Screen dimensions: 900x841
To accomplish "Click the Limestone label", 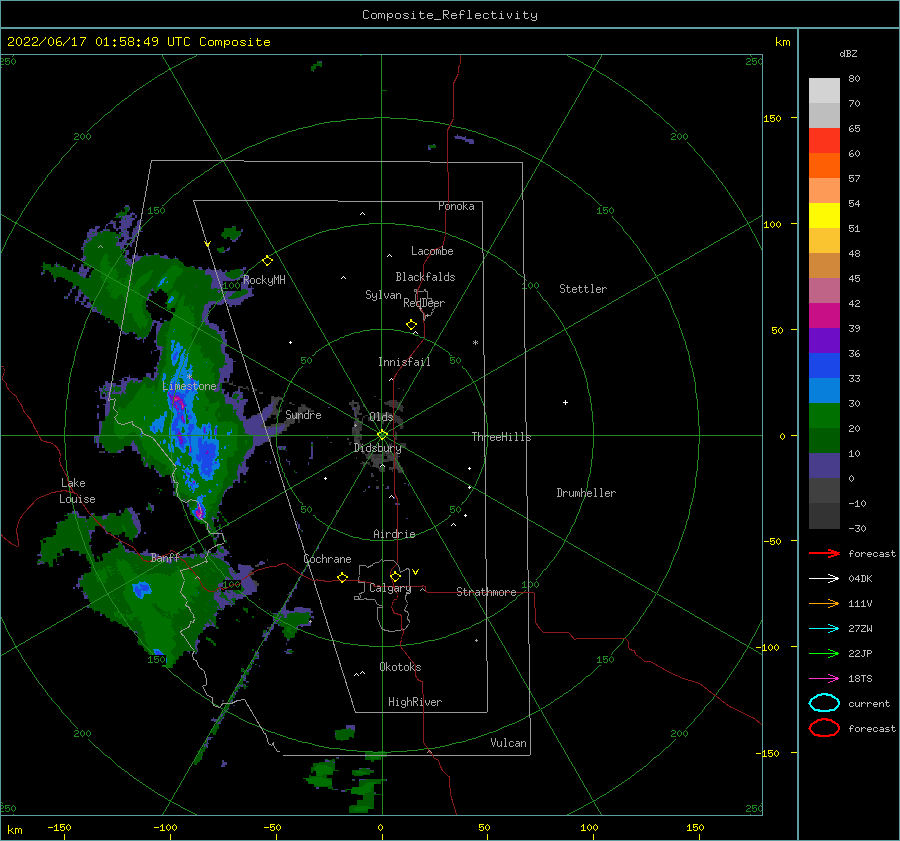I will (x=189, y=386).
